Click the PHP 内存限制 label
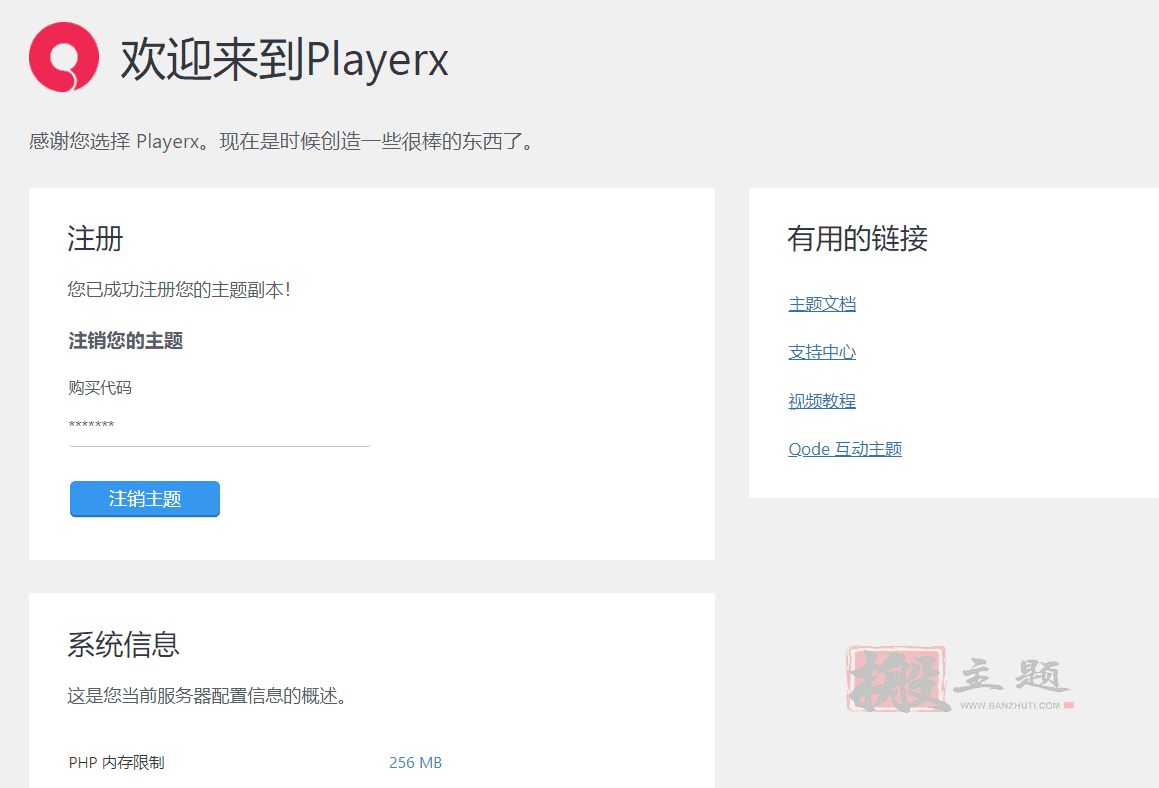This screenshot has height=788, width=1159. 117,762
